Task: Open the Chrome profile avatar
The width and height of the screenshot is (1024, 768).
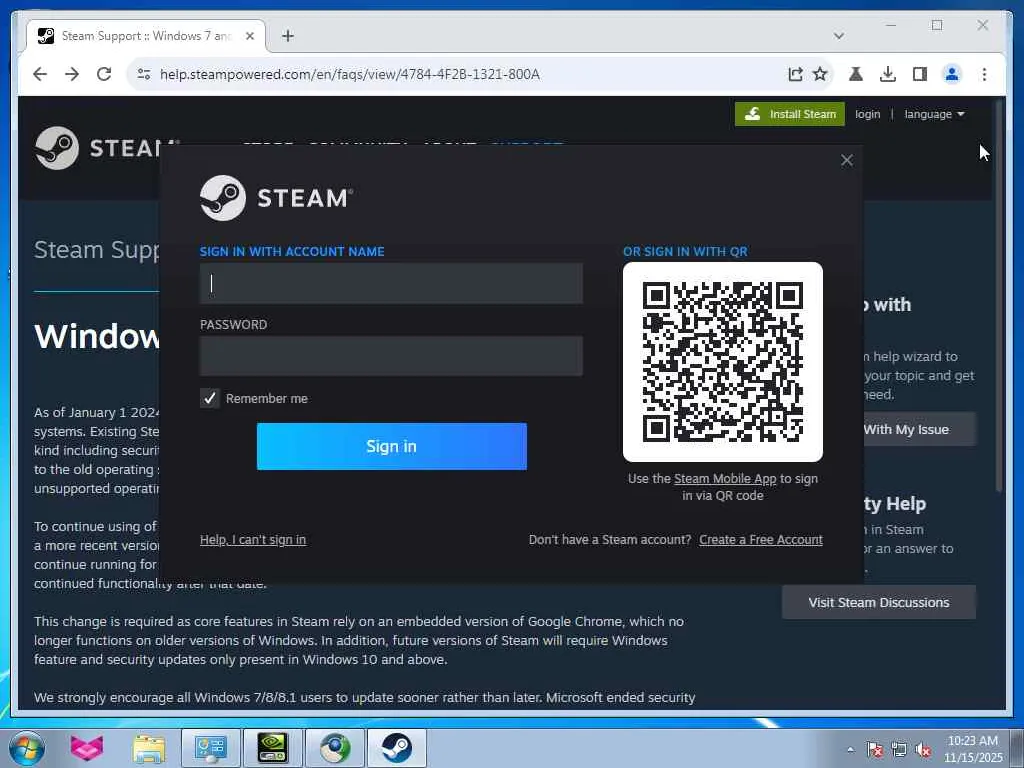Action: pyautogui.click(x=952, y=74)
